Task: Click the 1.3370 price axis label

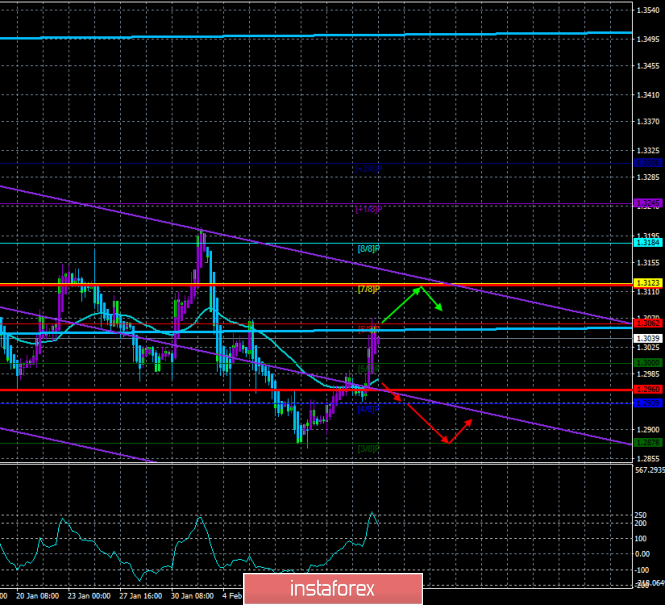Action: (648, 122)
